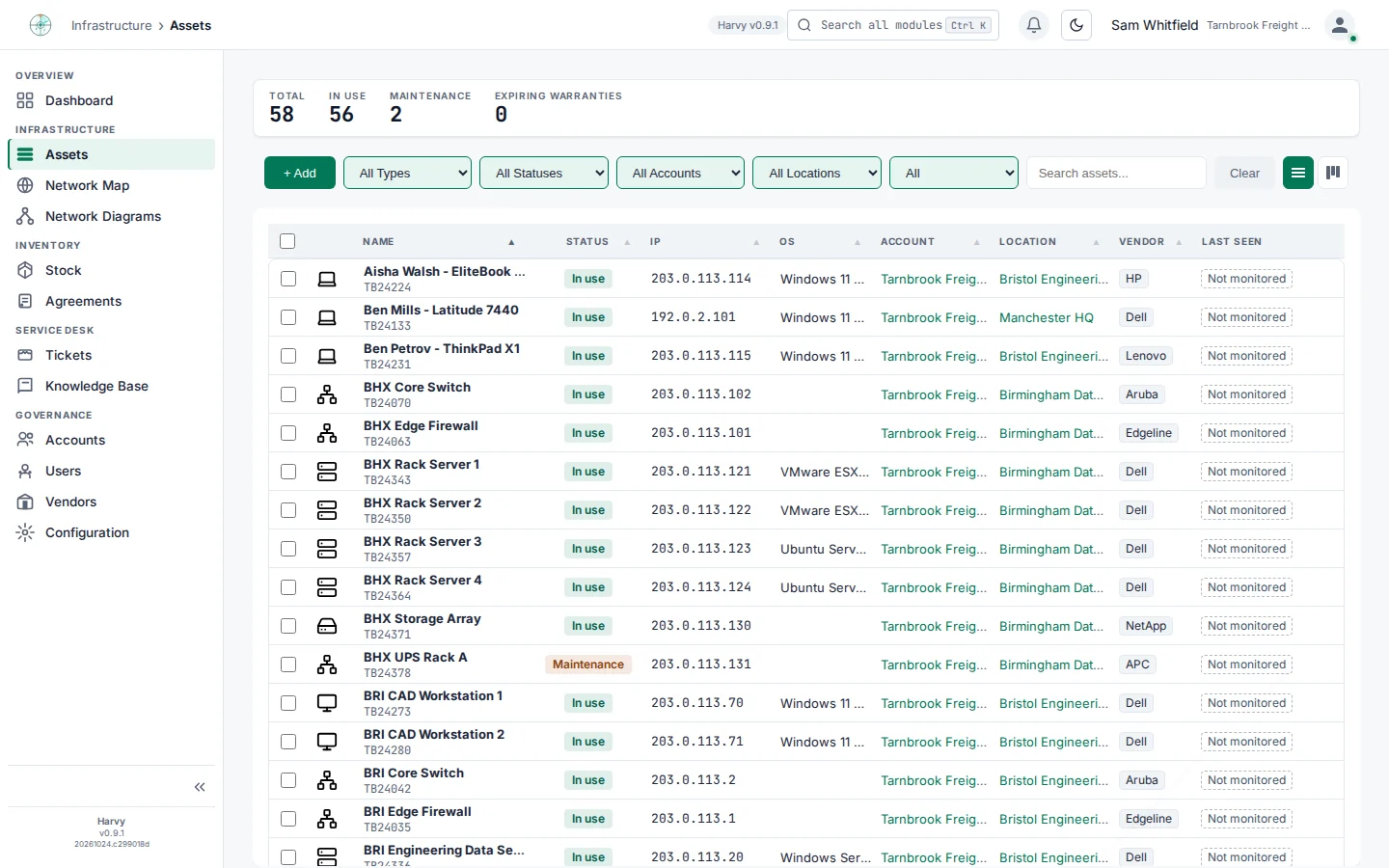Toggle dark mode moon icon
Image resolution: width=1389 pixels, height=868 pixels.
click(x=1076, y=25)
